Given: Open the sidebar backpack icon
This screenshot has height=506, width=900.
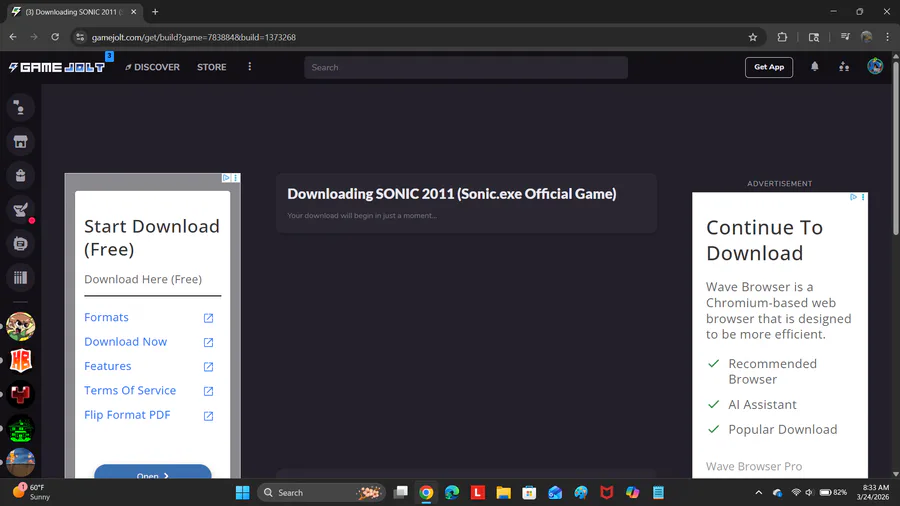Looking at the screenshot, I should click(20, 176).
